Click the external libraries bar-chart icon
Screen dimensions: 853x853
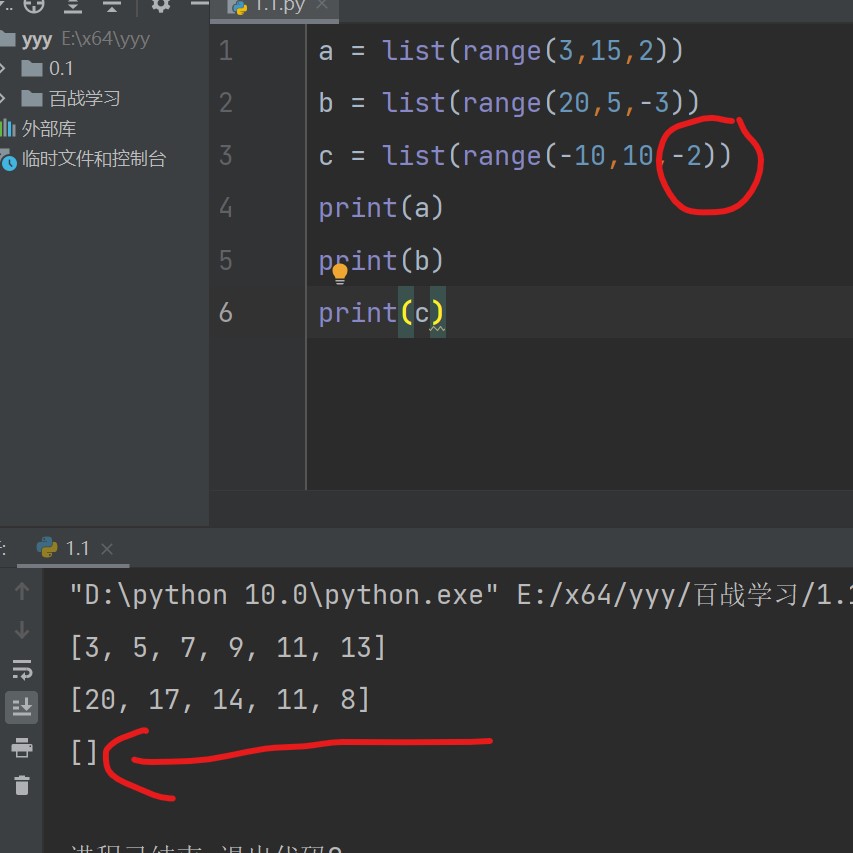(8, 128)
